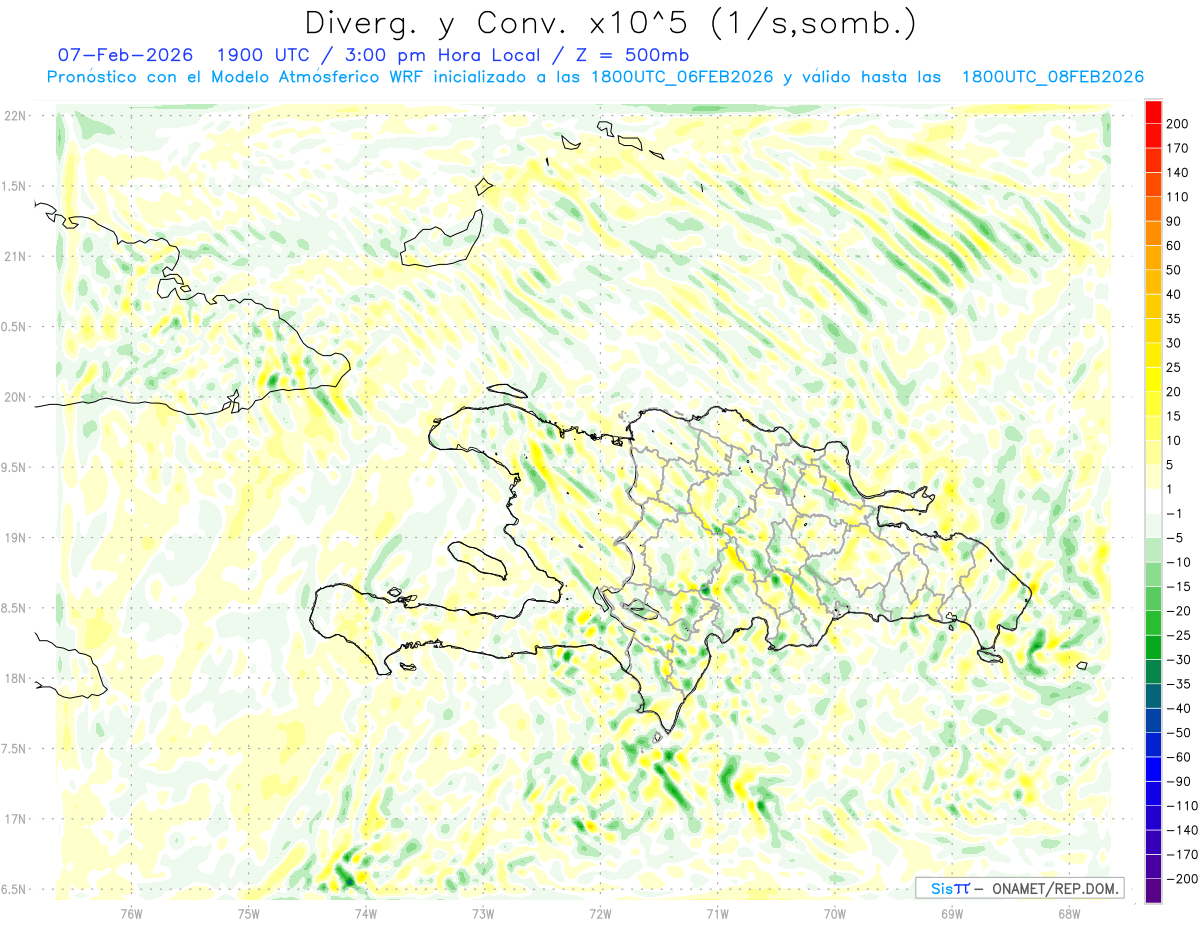This screenshot has width=1200, height=927.
Task: Click the '70W' longitude label
Action: [x=835, y=913]
